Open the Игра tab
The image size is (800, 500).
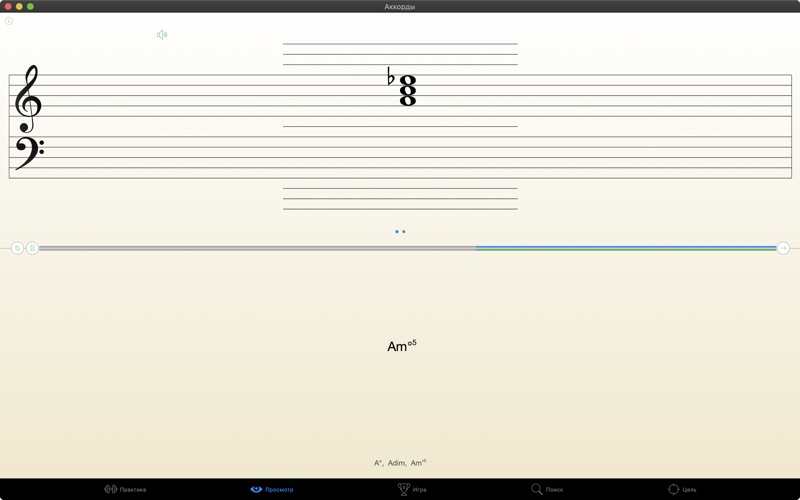pyautogui.click(x=412, y=489)
